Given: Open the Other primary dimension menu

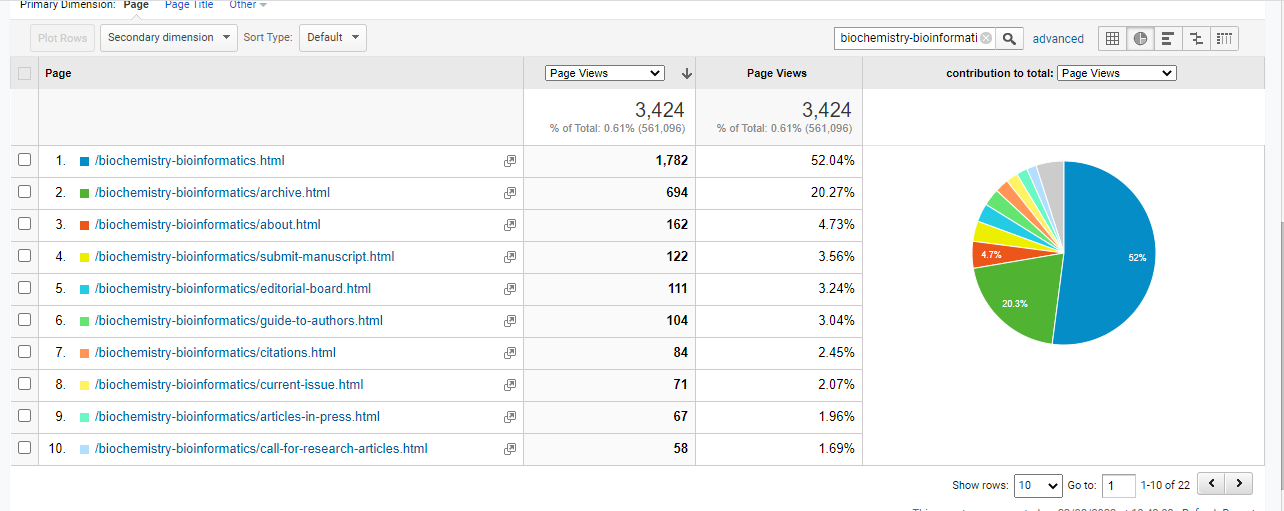Looking at the screenshot, I should coord(247,5).
